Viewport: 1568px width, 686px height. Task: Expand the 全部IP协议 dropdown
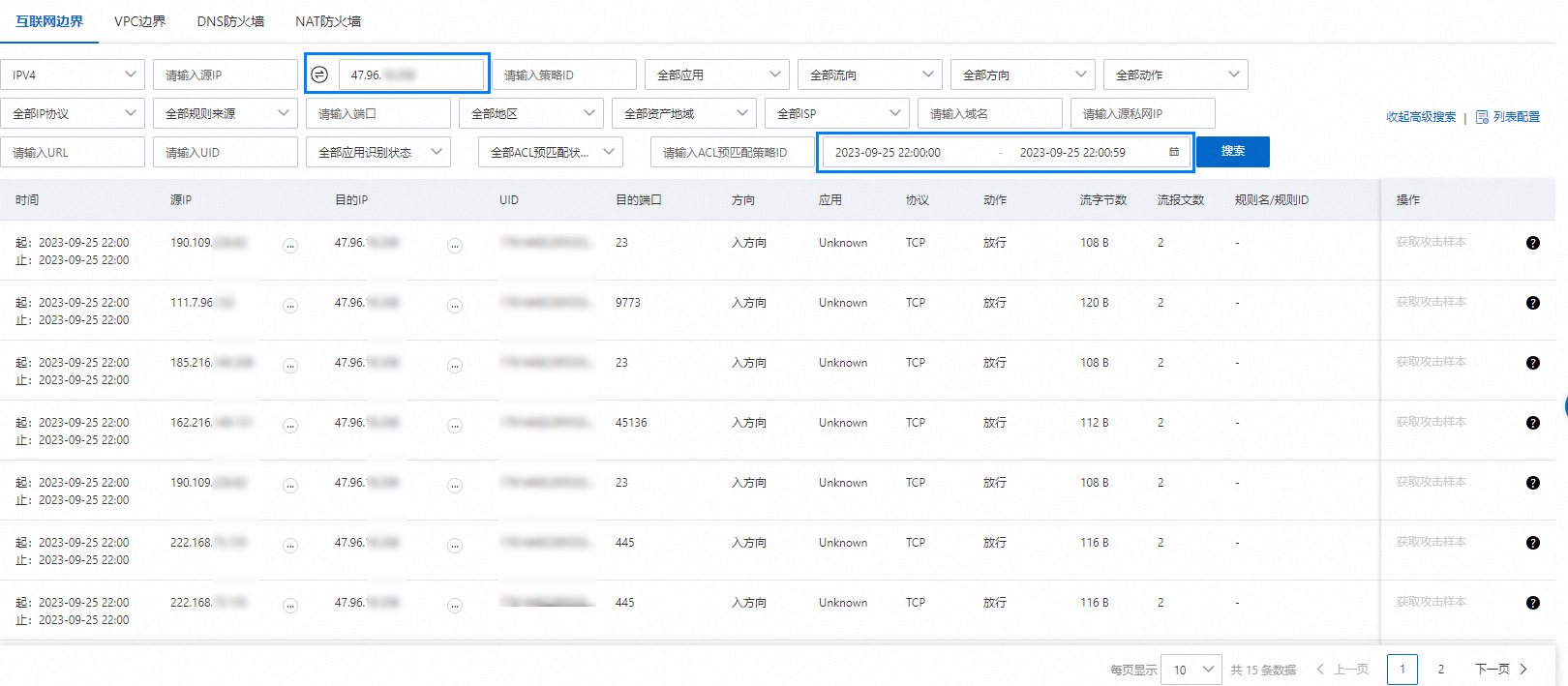pos(73,113)
